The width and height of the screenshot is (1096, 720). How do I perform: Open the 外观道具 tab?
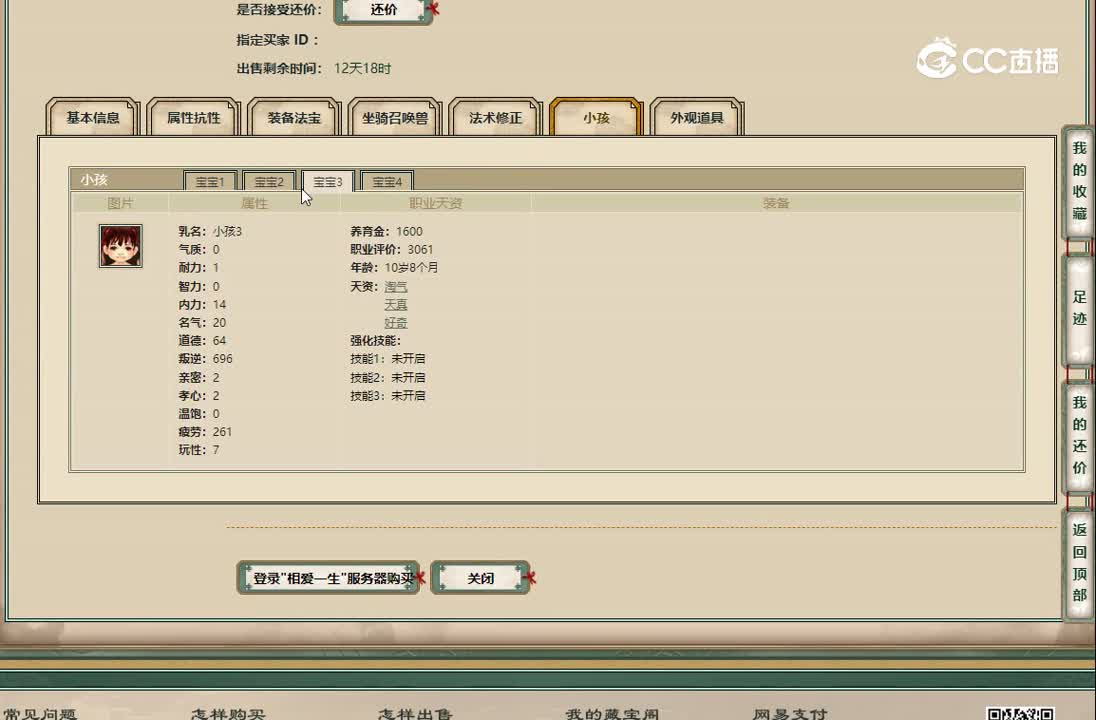[x=697, y=117]
